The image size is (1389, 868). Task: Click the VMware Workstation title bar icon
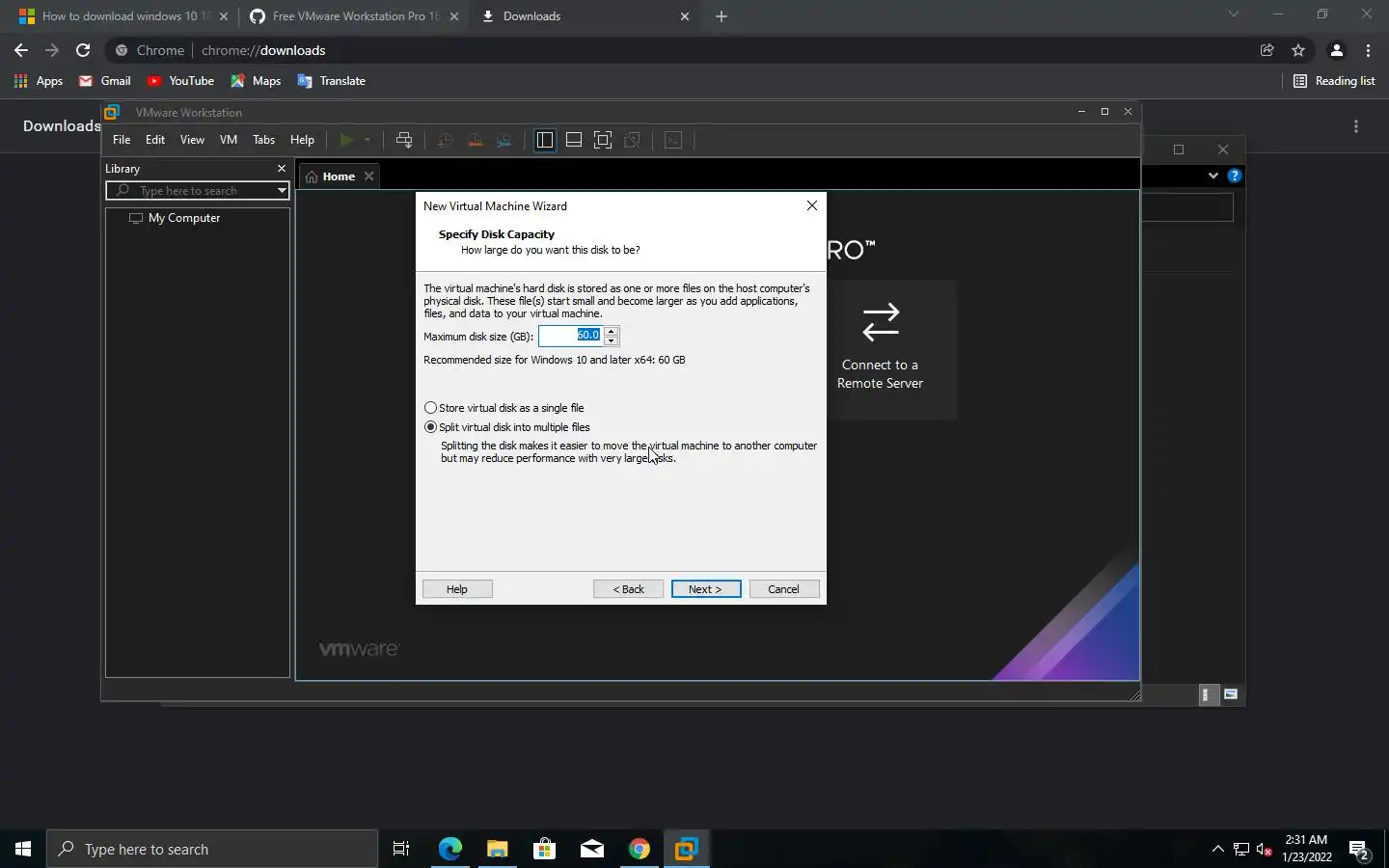pos(112,112)
